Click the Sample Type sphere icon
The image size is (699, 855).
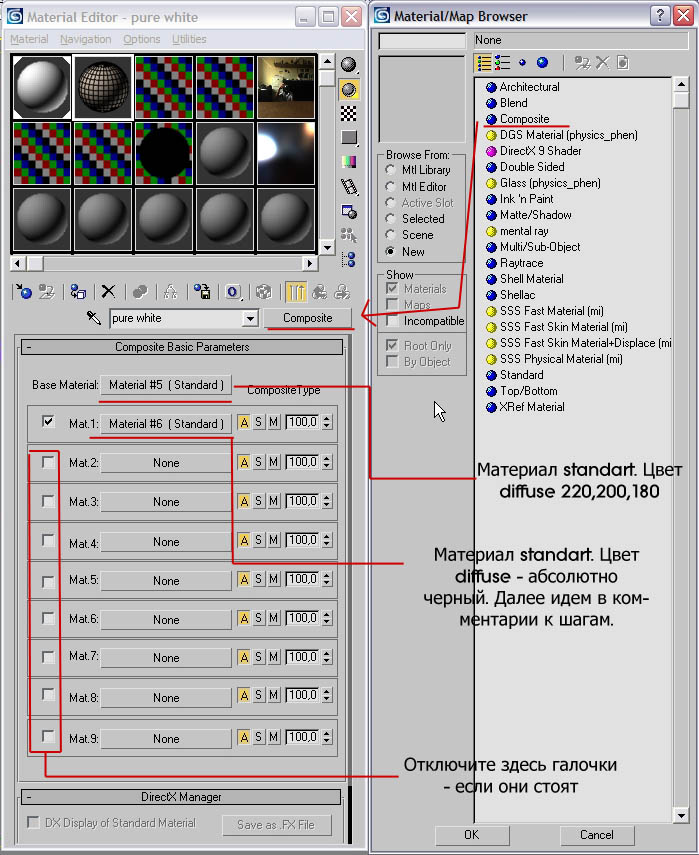coord(349,65)
